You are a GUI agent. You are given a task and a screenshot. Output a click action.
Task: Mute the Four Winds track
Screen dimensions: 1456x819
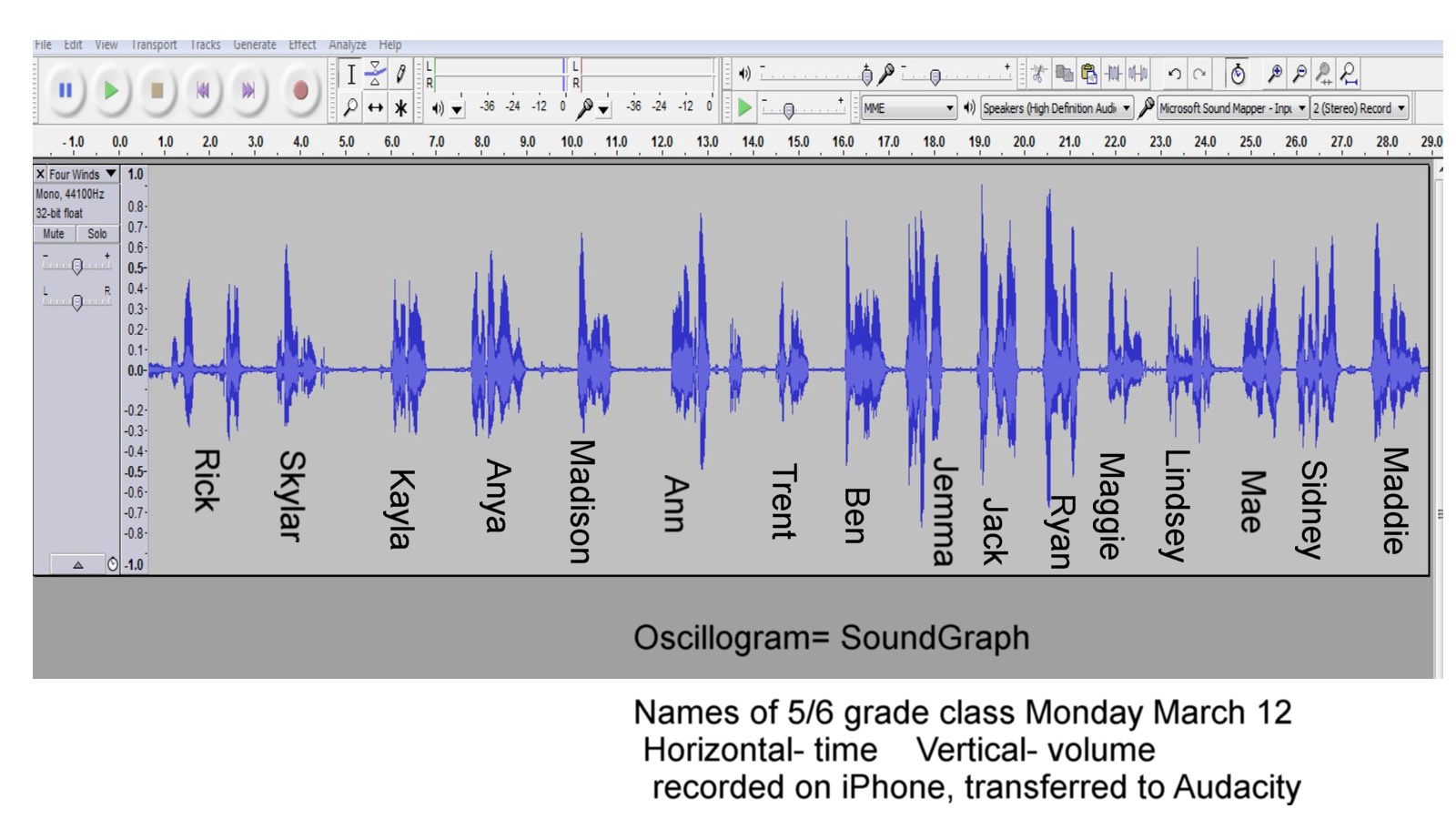(x=54, y=234)
